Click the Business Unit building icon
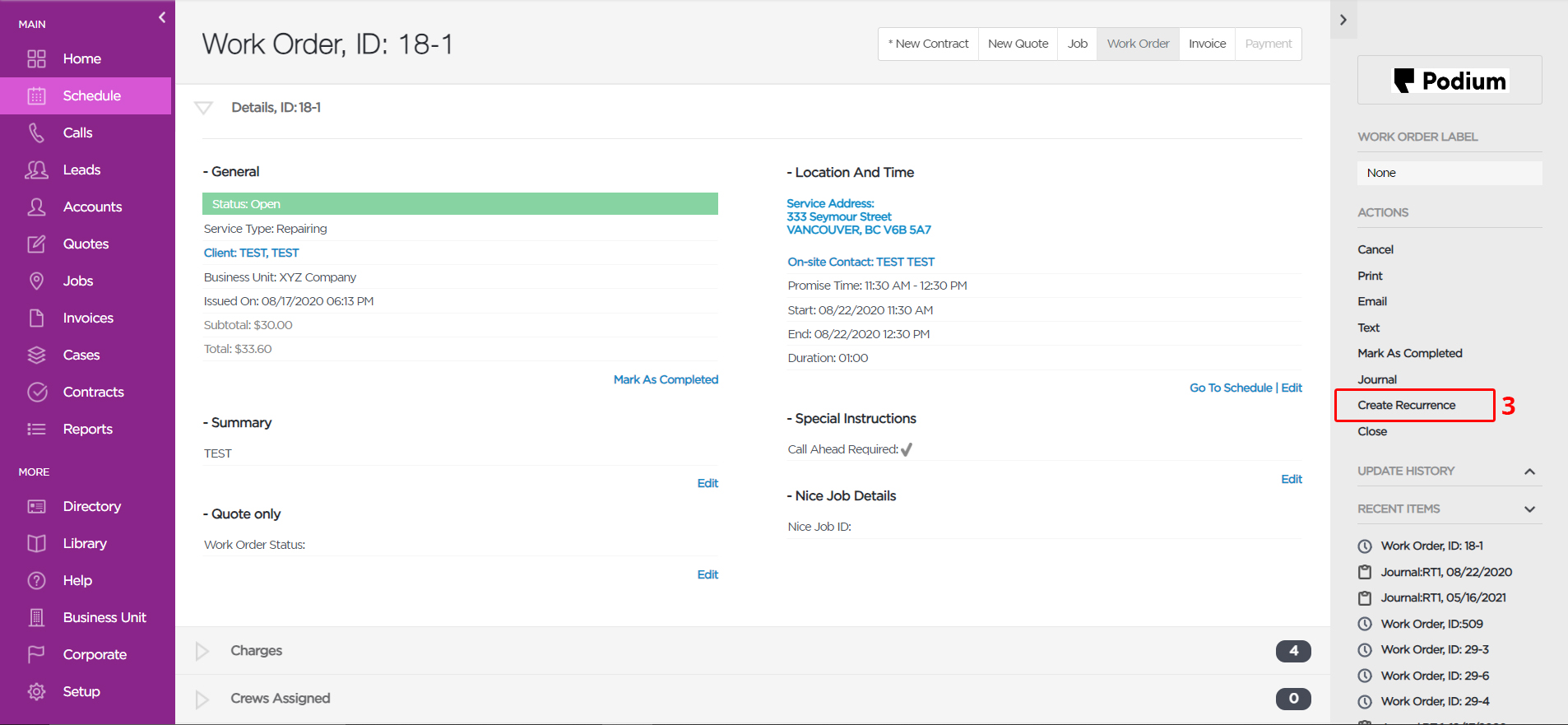The width and height of the screenshot is (1568, 725). (x=36, y=617)
